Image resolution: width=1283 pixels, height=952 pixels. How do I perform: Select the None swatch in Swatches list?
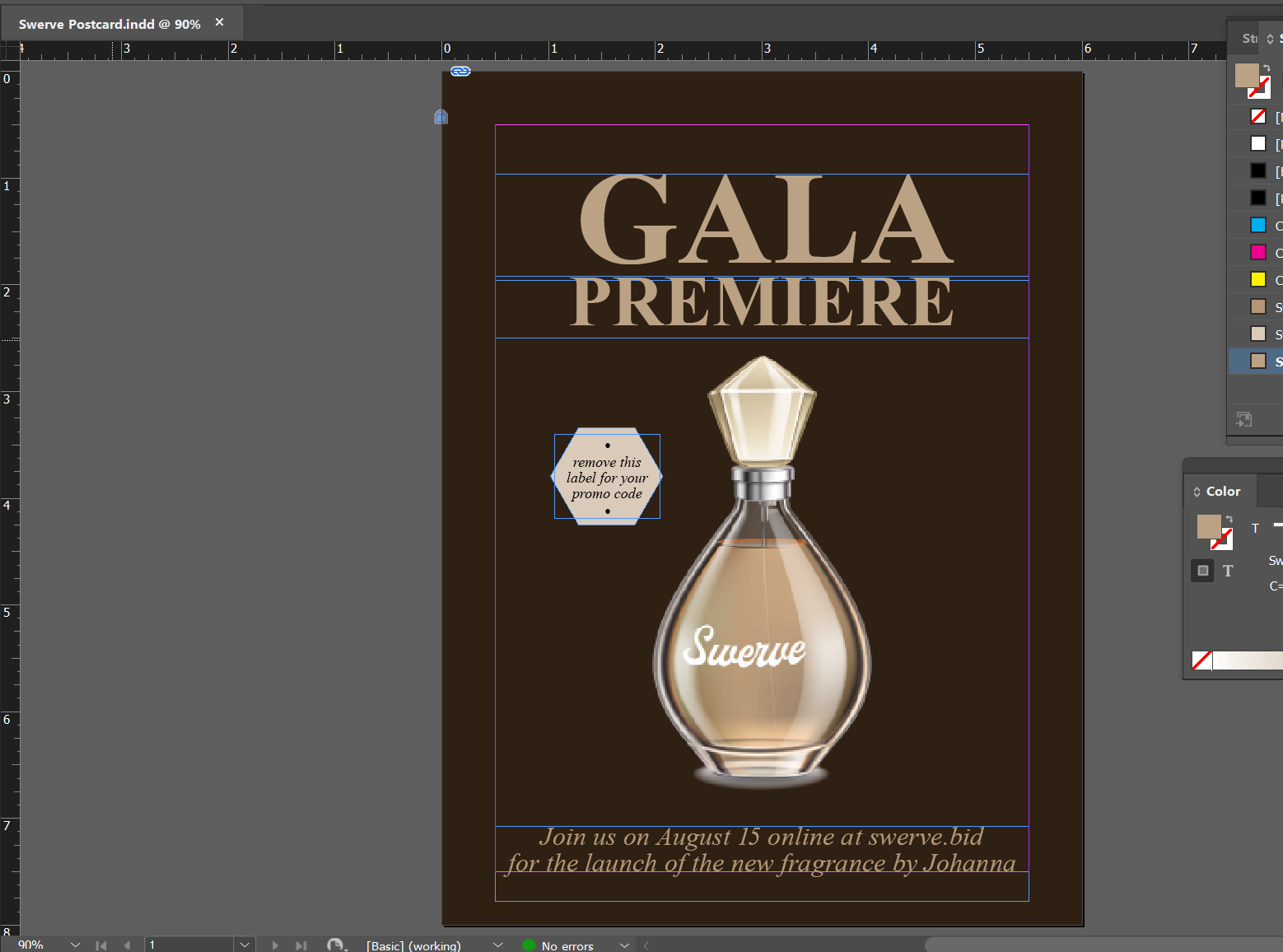coord(1257,116)
